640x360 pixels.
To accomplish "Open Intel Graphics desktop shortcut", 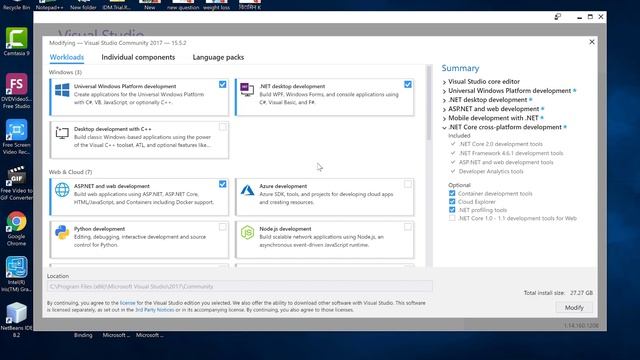I will click(x=16, y=274).
